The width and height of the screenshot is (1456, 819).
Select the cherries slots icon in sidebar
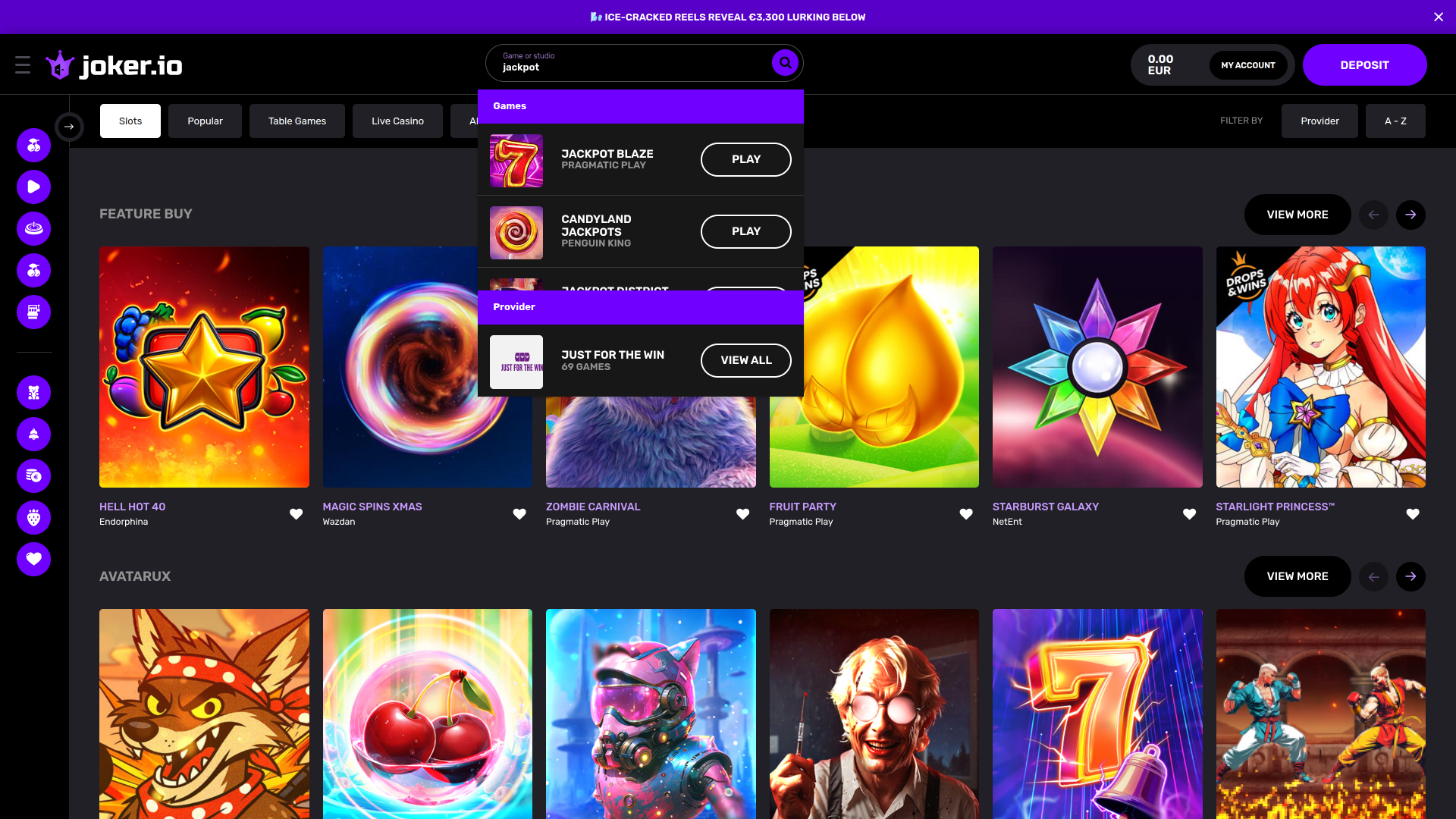pyautogui.click(x=33, y=145)
